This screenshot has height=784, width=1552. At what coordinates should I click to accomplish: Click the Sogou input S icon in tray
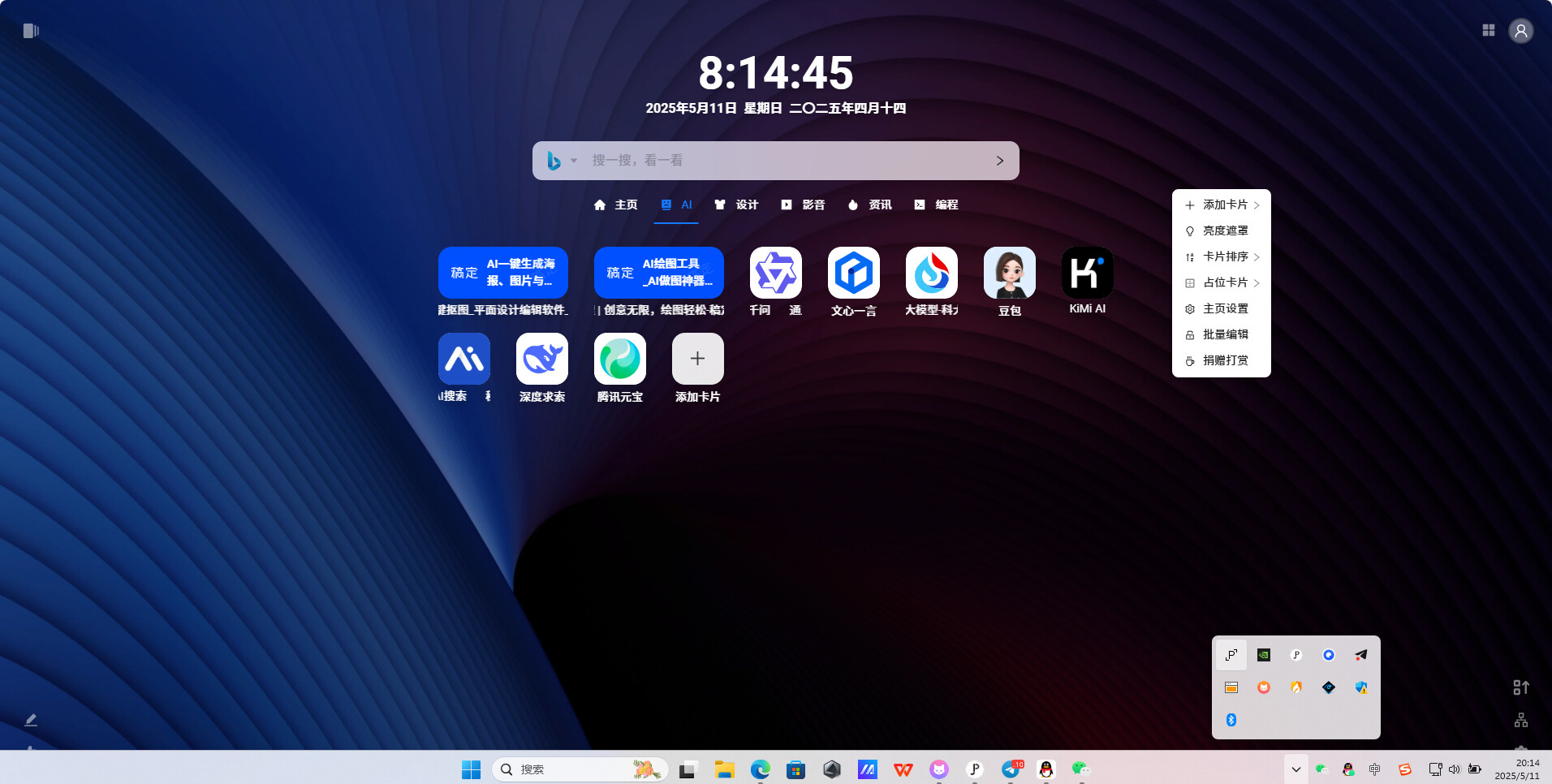1405,769
